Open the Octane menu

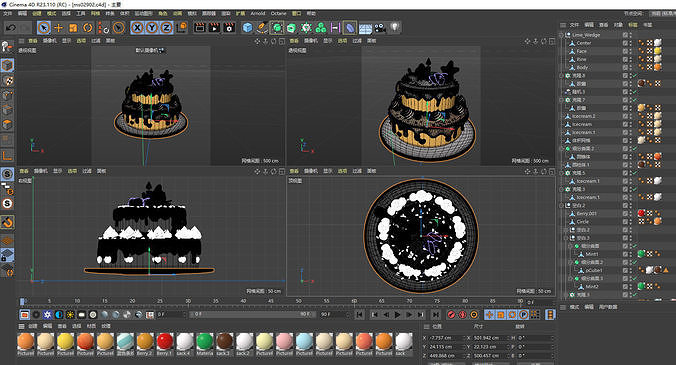coord(279,13)
